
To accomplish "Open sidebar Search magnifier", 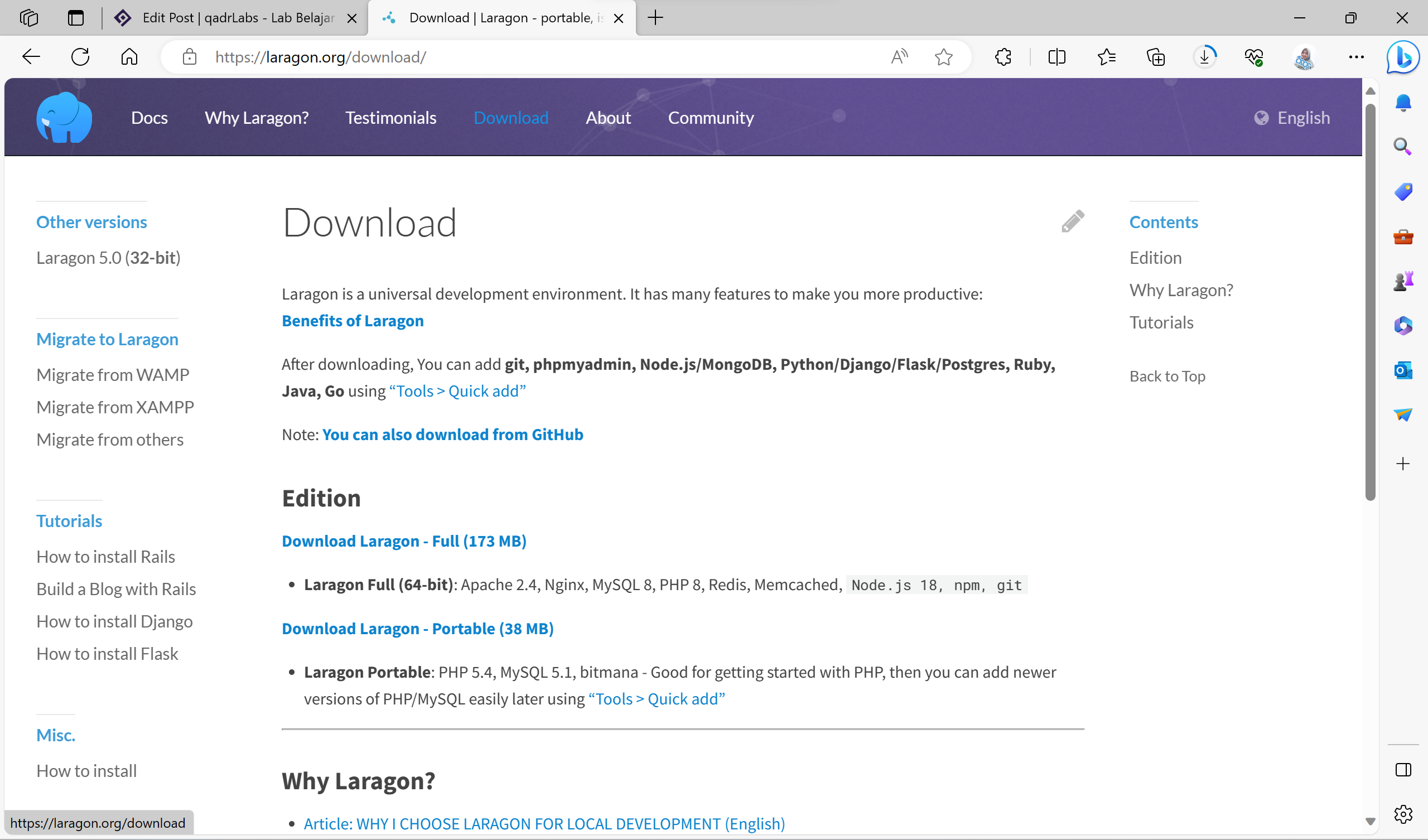I will tap(1403, 146).
